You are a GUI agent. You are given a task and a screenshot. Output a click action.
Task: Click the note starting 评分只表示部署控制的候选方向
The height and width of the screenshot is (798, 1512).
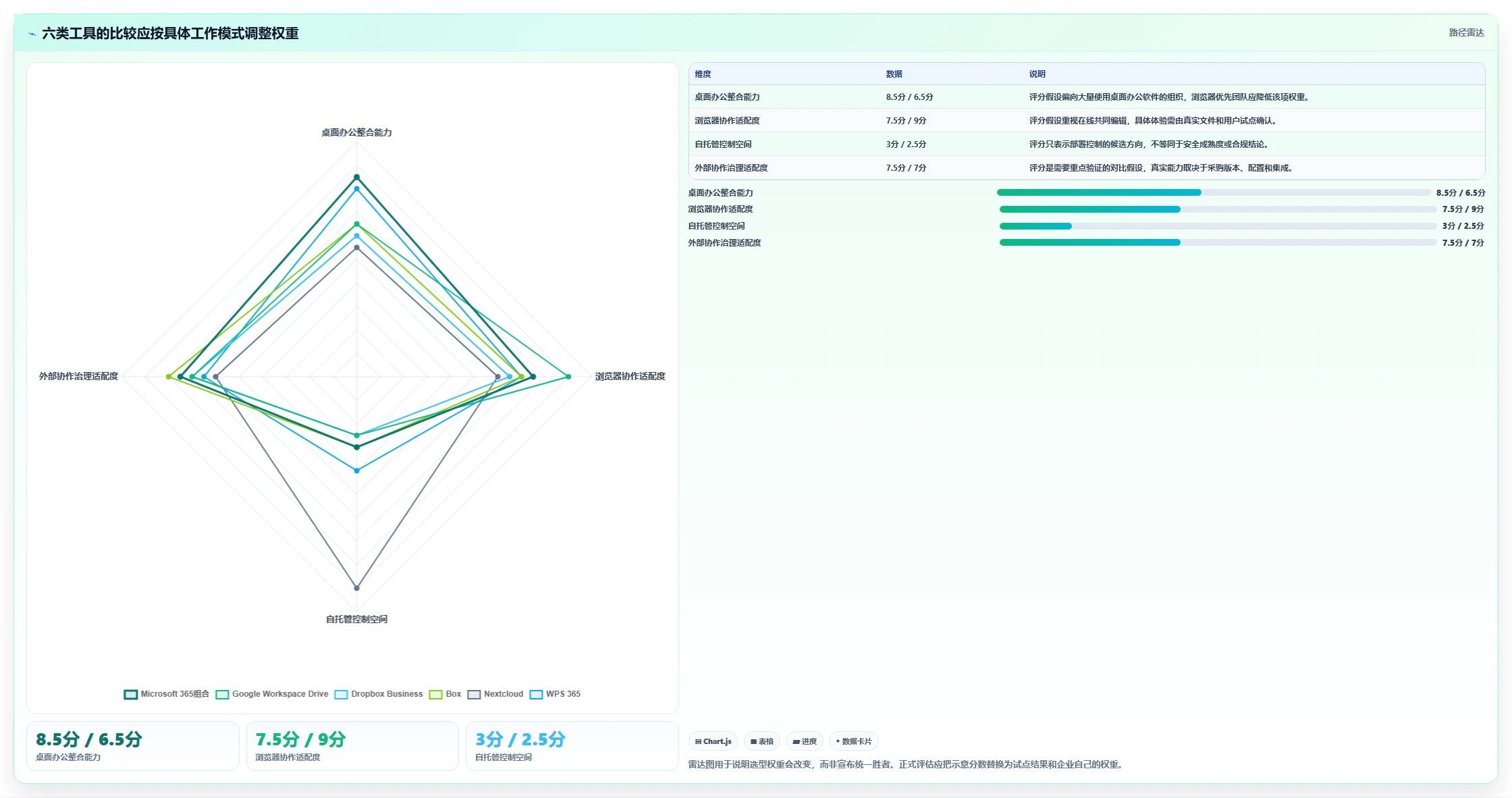click(1150, 144)
